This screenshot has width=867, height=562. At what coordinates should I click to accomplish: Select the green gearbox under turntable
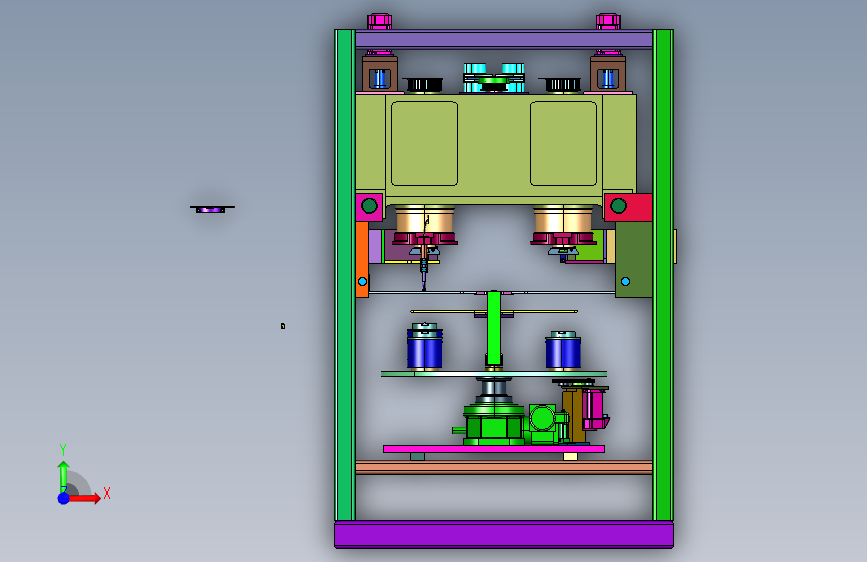coord(494,425)
